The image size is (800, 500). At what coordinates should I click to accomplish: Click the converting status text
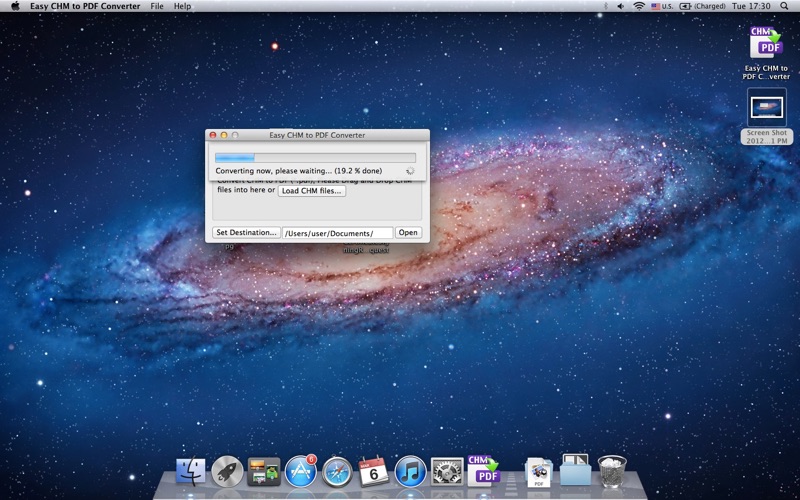tap(298, 171)
